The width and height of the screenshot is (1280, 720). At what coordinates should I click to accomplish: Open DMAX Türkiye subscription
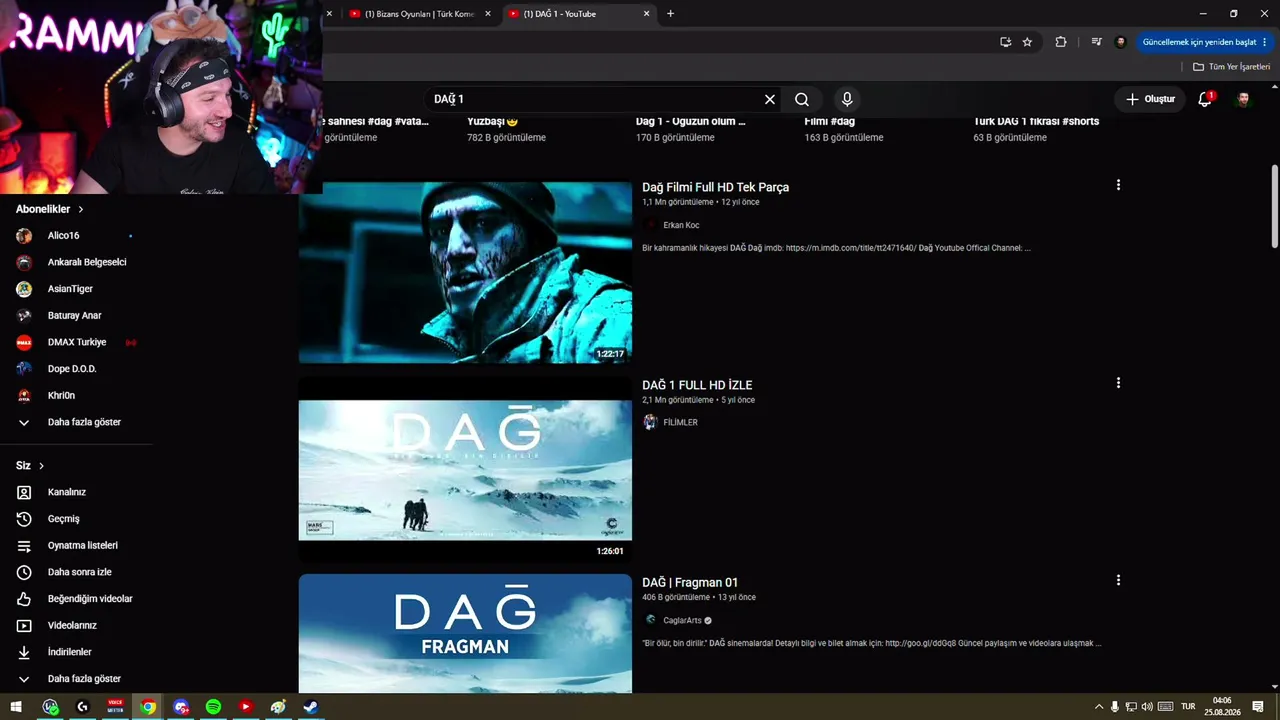76,342
